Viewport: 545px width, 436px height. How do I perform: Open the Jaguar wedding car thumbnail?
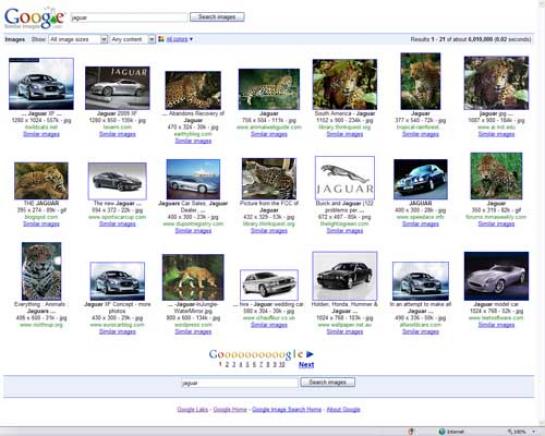coord(269,285)
